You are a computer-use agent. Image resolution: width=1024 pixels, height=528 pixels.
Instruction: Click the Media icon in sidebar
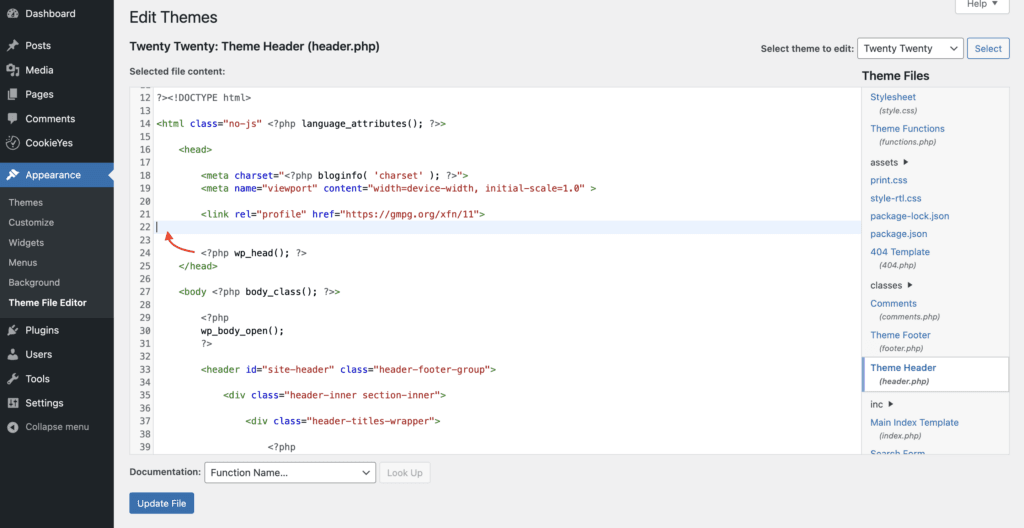click(12, 70)
